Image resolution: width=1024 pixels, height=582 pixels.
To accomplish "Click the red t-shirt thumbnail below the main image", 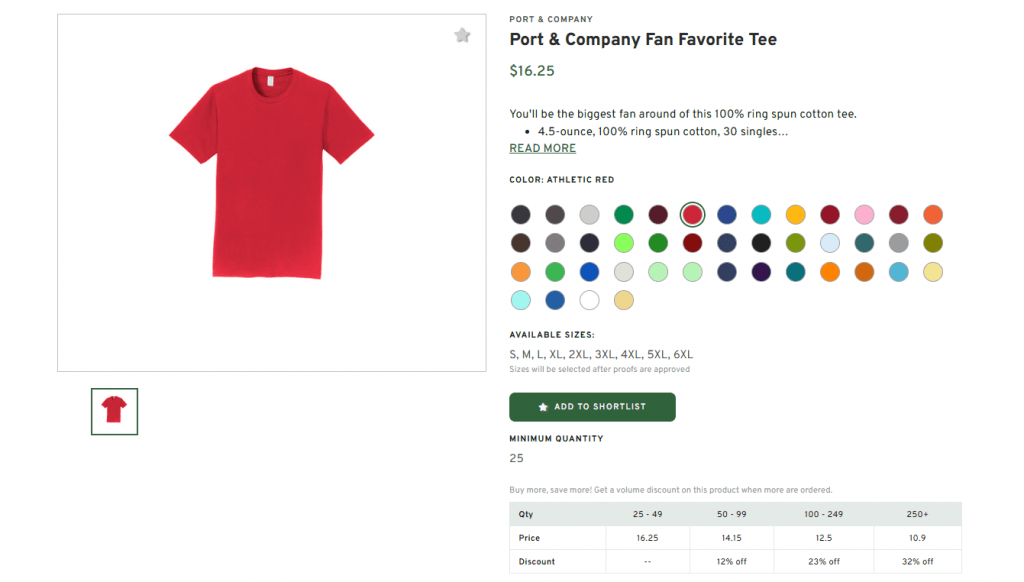I will pos(114,411).
